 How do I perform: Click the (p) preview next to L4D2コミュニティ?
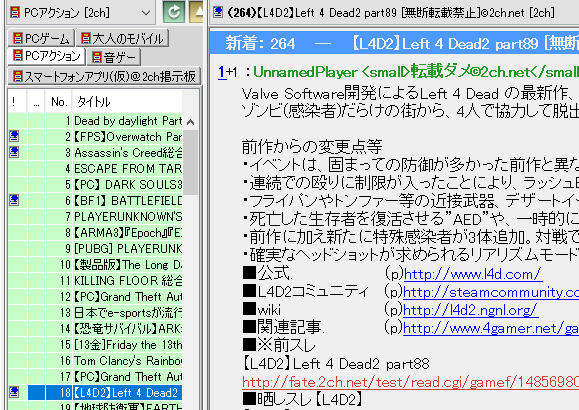point(394,292)
